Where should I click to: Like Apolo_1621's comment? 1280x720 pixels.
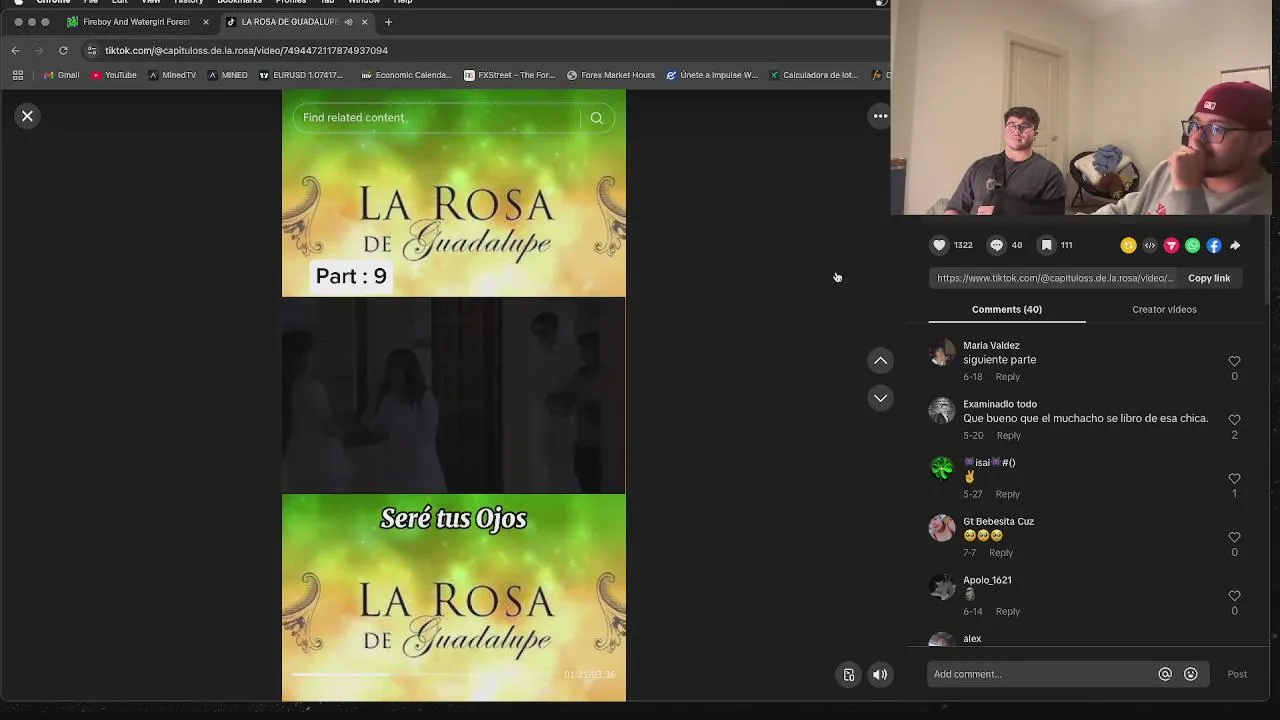pyautogui.click(x=1234, y=597)
